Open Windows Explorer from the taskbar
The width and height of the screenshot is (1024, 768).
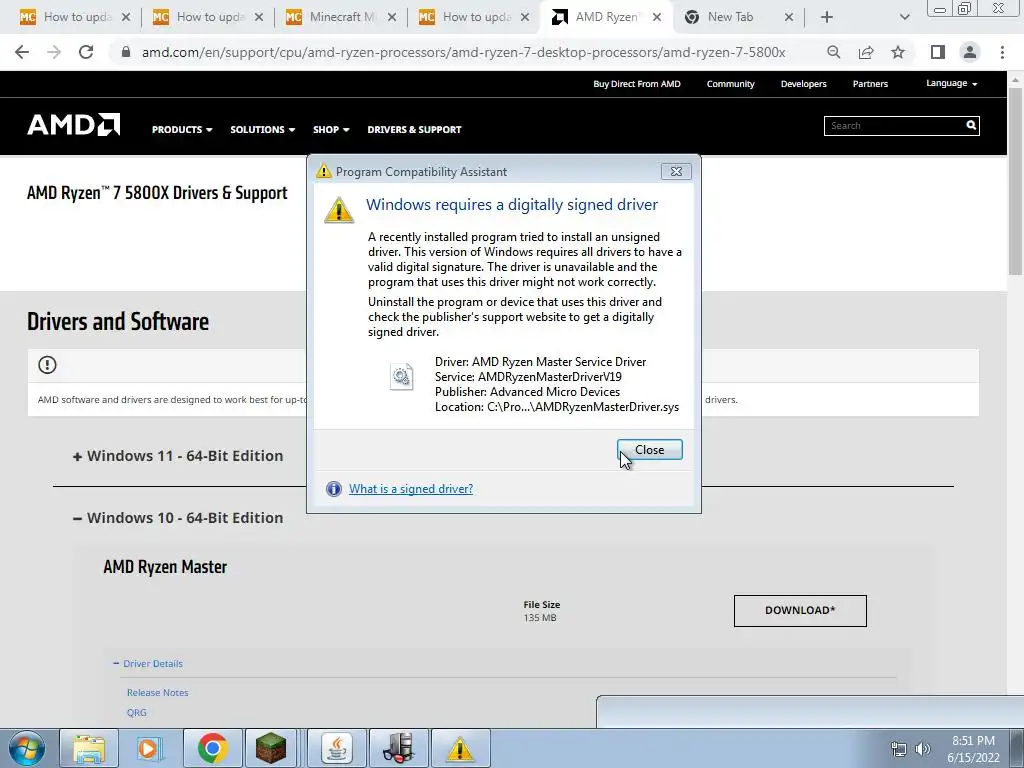tap(89, 748)
